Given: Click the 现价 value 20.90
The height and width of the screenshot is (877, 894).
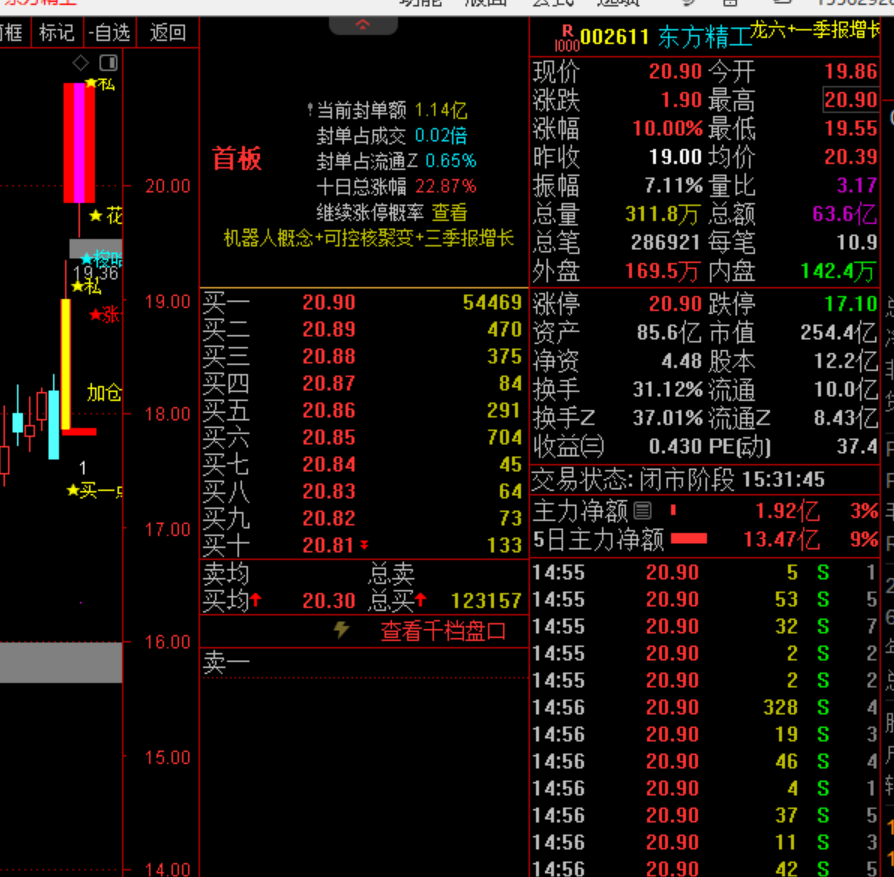Looking at the screenshot, I should click(x=675, y=71).
